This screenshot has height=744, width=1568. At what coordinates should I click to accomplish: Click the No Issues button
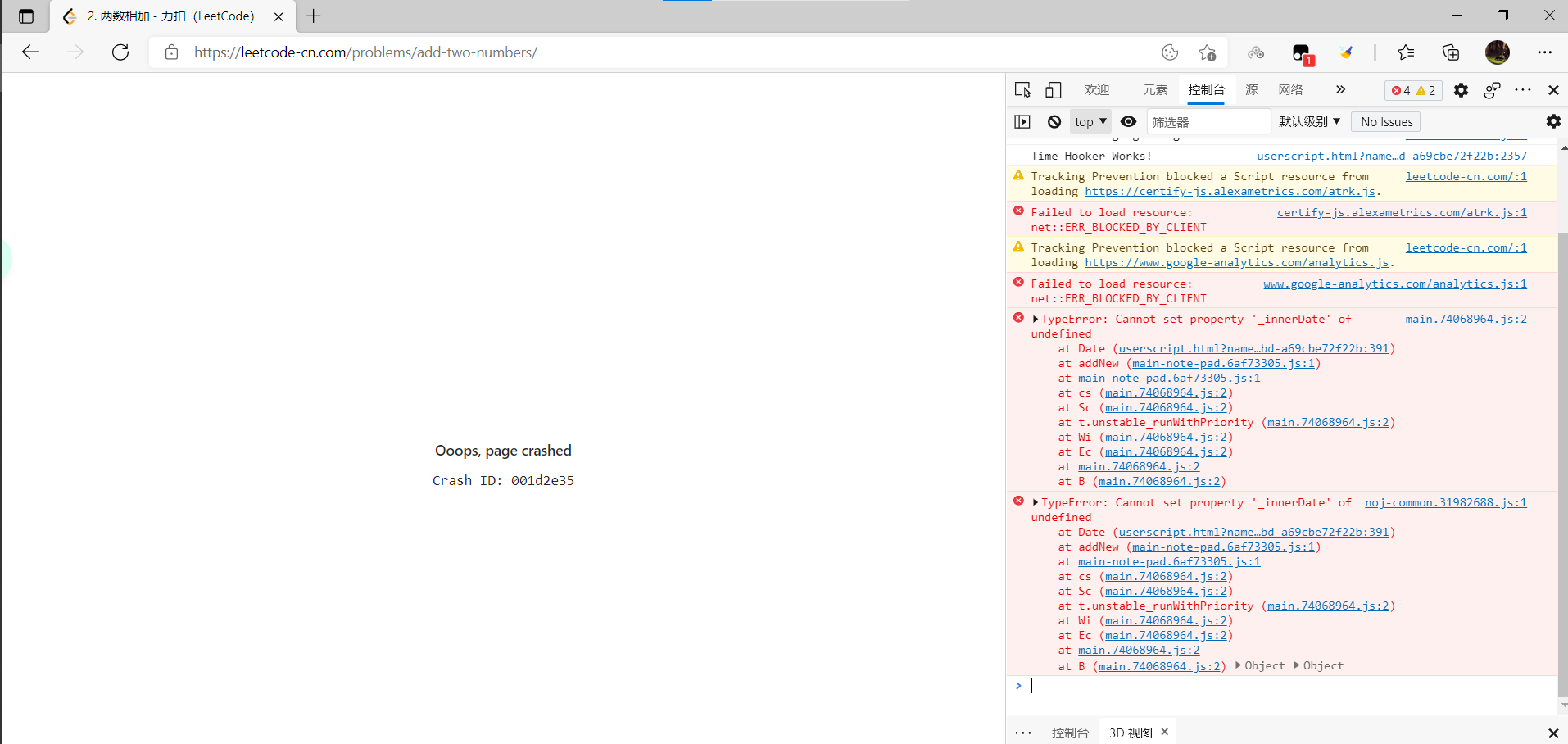[x=1386, y=122]
